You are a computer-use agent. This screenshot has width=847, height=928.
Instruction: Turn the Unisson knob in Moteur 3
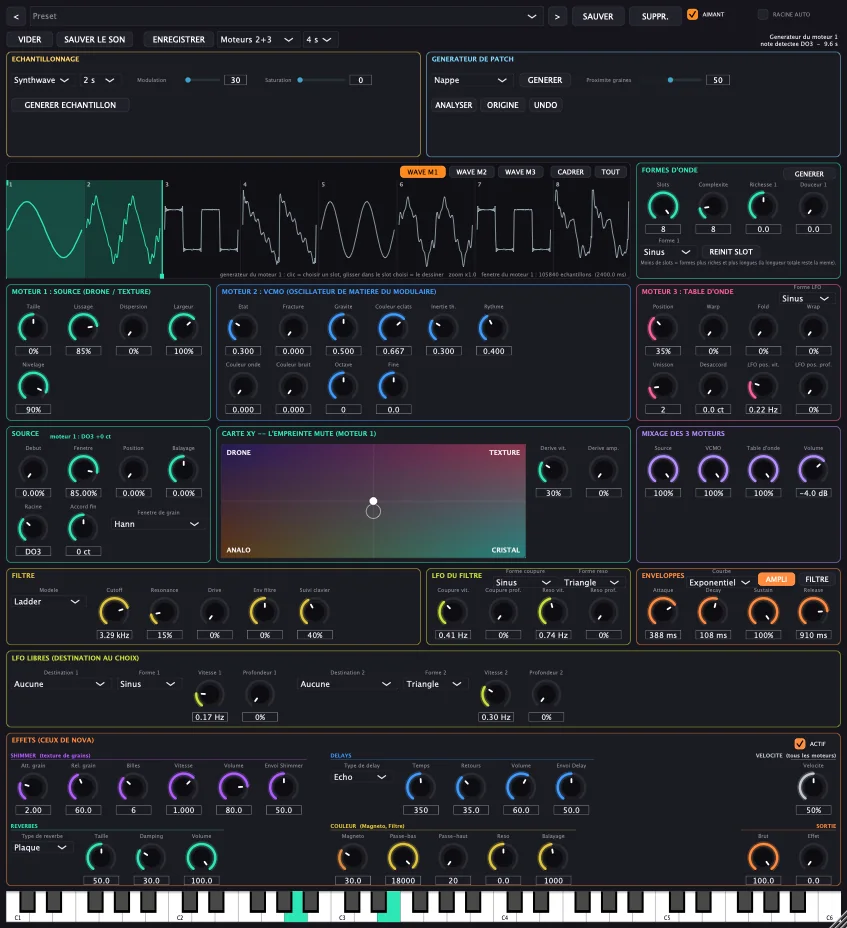click(x=663, y=386)
